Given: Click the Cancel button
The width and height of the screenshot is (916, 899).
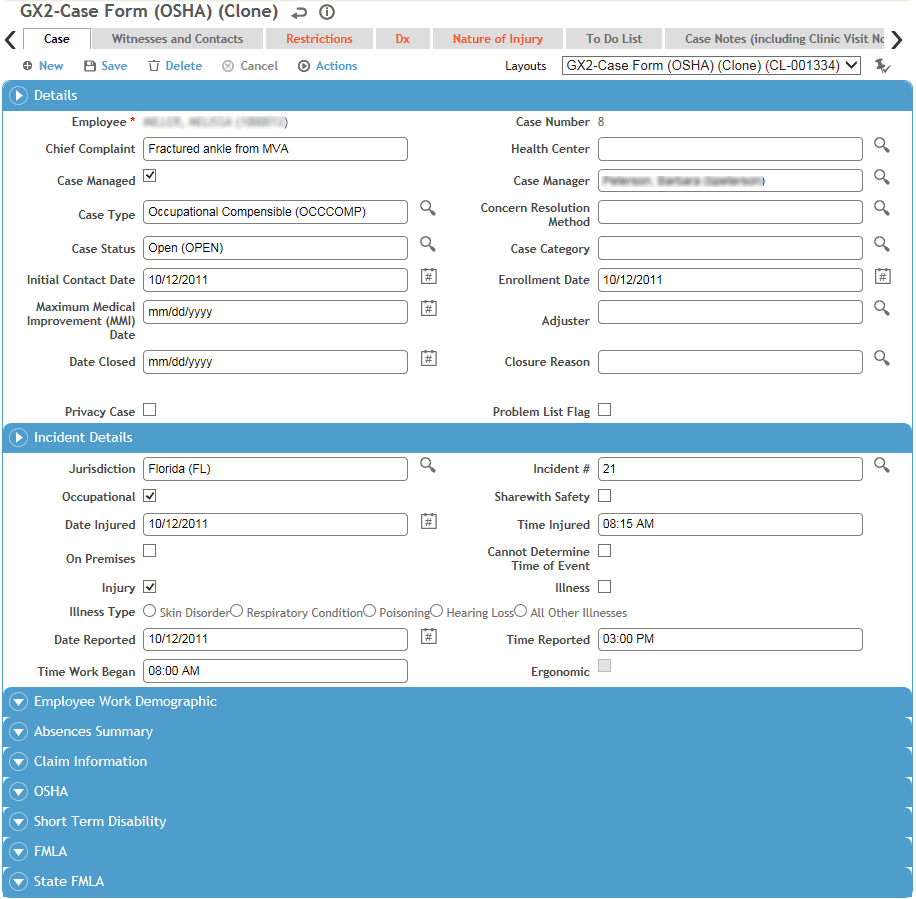Looking at the screenshot, I should [250, 66].
